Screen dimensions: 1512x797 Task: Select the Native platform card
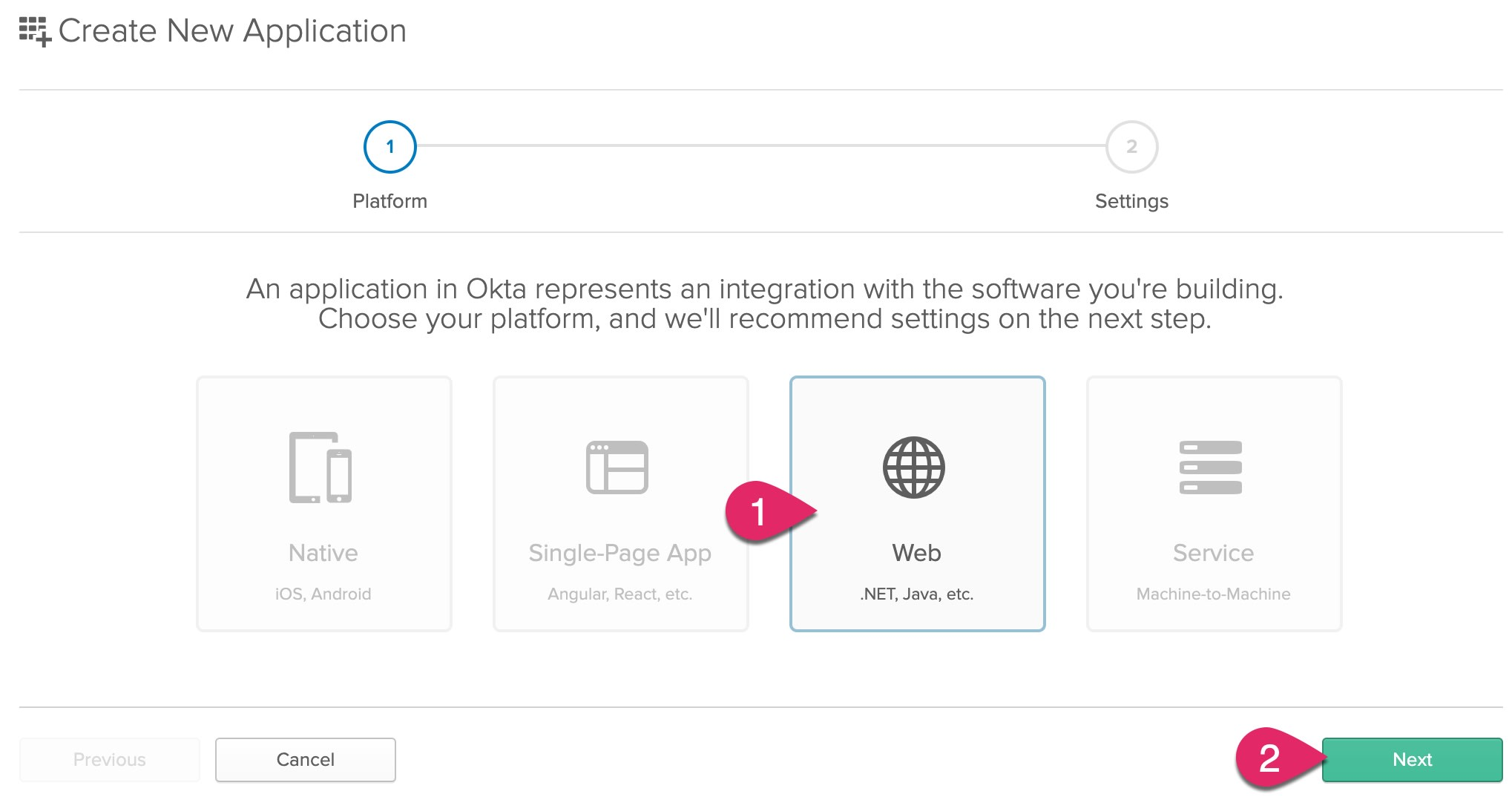pos(324,504)
